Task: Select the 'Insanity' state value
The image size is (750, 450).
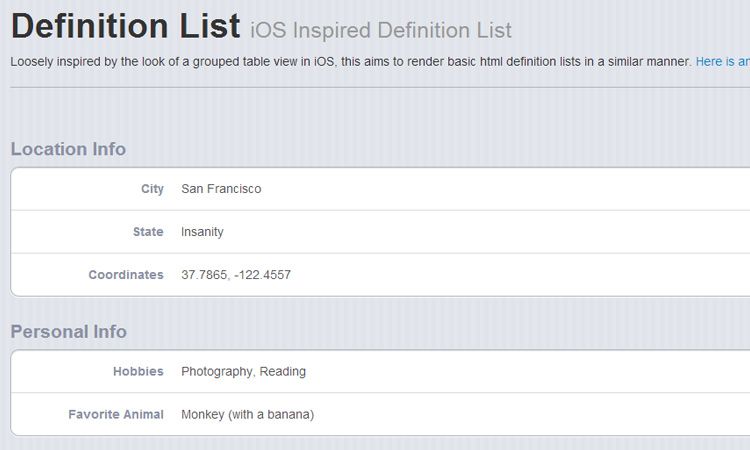Action: pyautogui.click(x=202, y=232)
